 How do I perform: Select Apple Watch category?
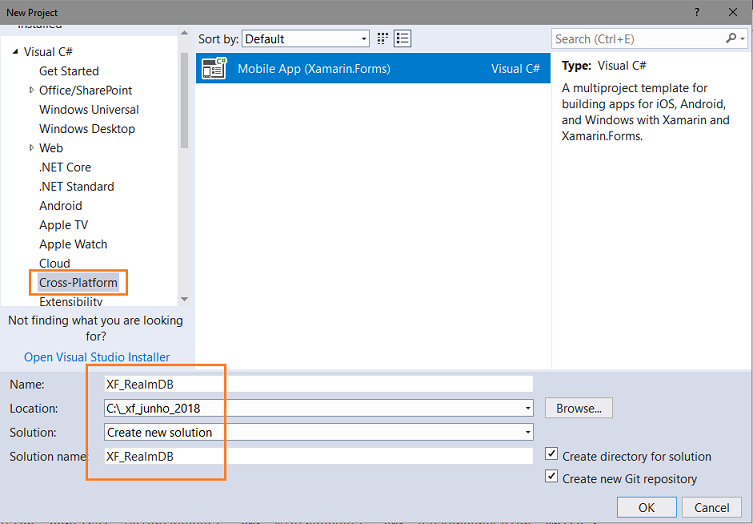pos(73,244)
